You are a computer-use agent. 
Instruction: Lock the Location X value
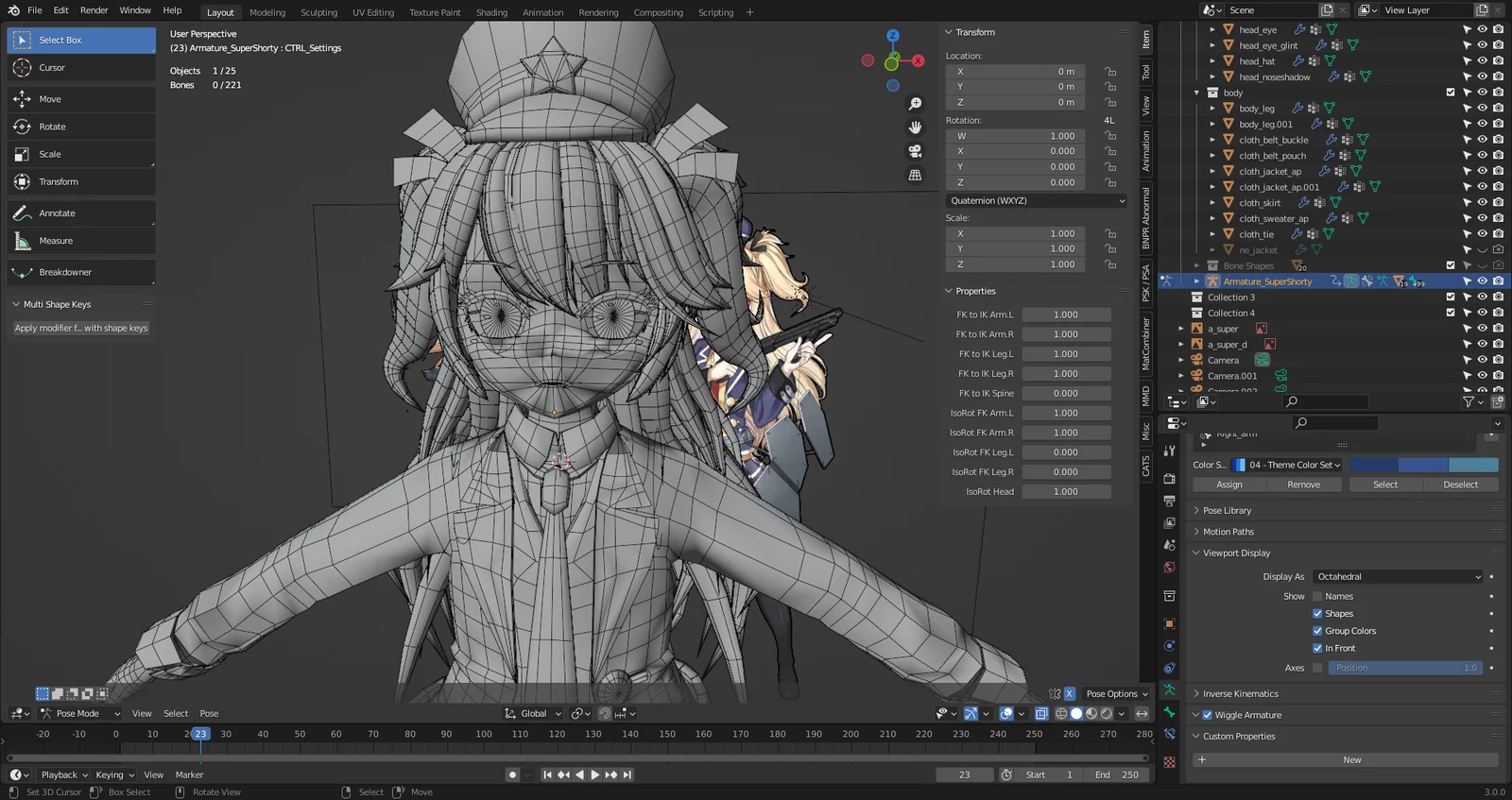coord(1110,72)
